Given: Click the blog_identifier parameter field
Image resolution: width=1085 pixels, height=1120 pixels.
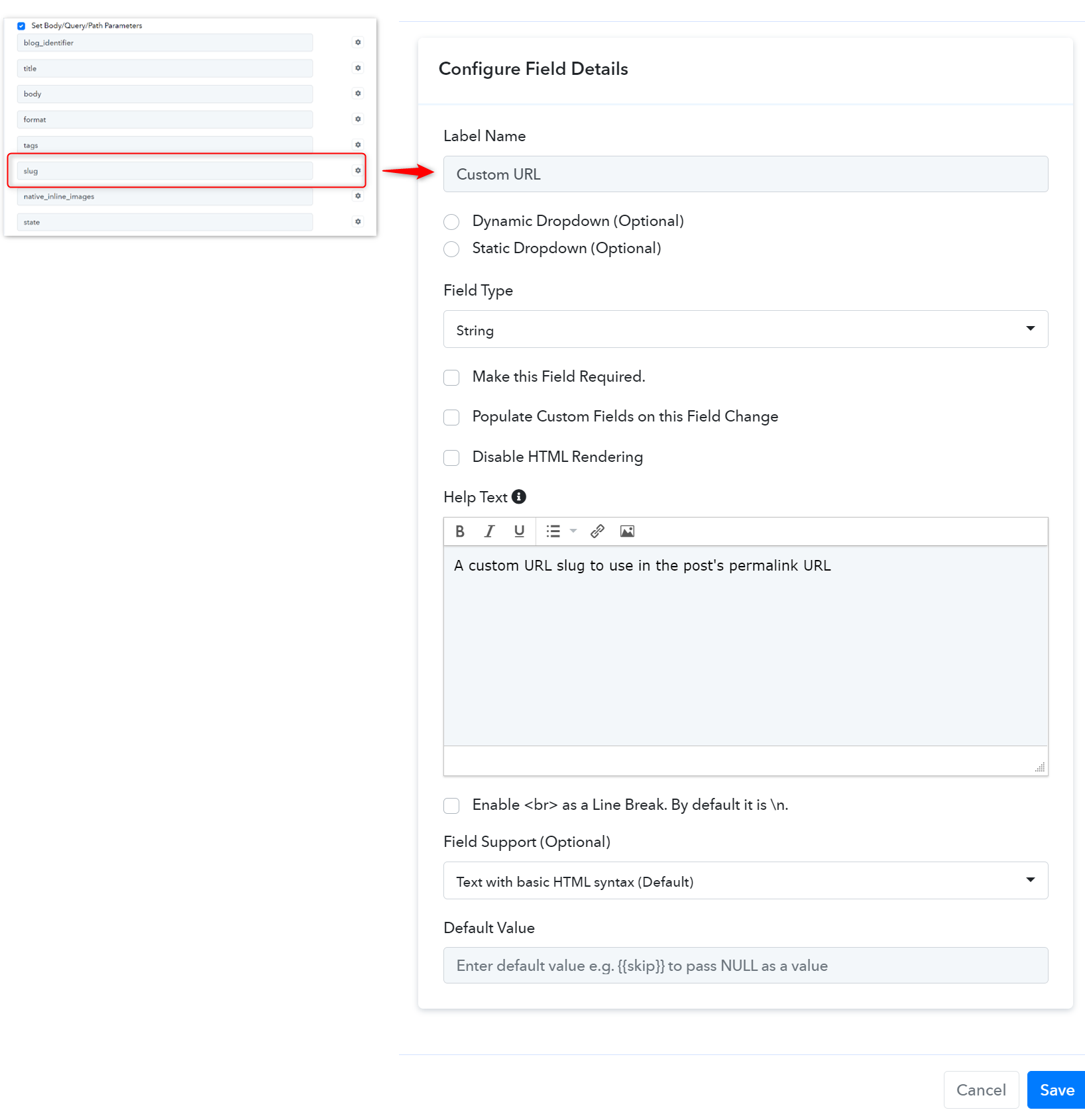Looking at the screenshot, I should coord(165,42).
